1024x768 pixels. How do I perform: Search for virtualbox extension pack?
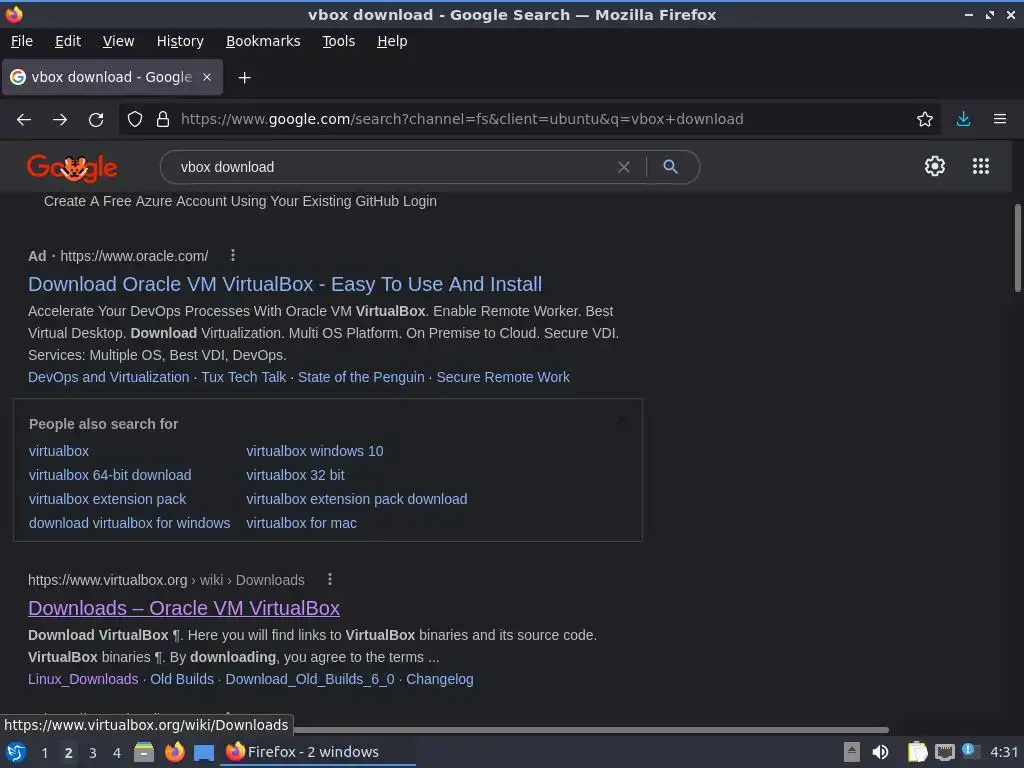tap(107, 499)
